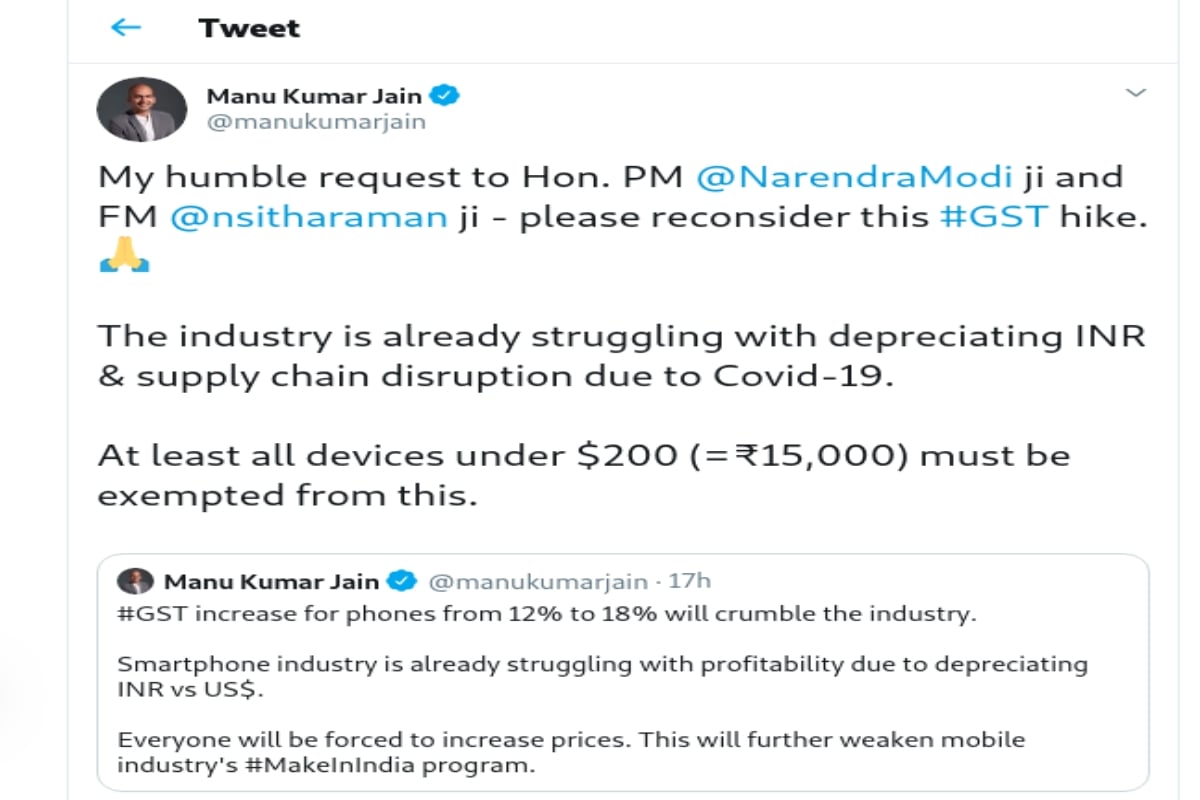This screenshot has height=800, width=1200.
Task: Open the @nsitharaman mention
Action: (309, 217)
